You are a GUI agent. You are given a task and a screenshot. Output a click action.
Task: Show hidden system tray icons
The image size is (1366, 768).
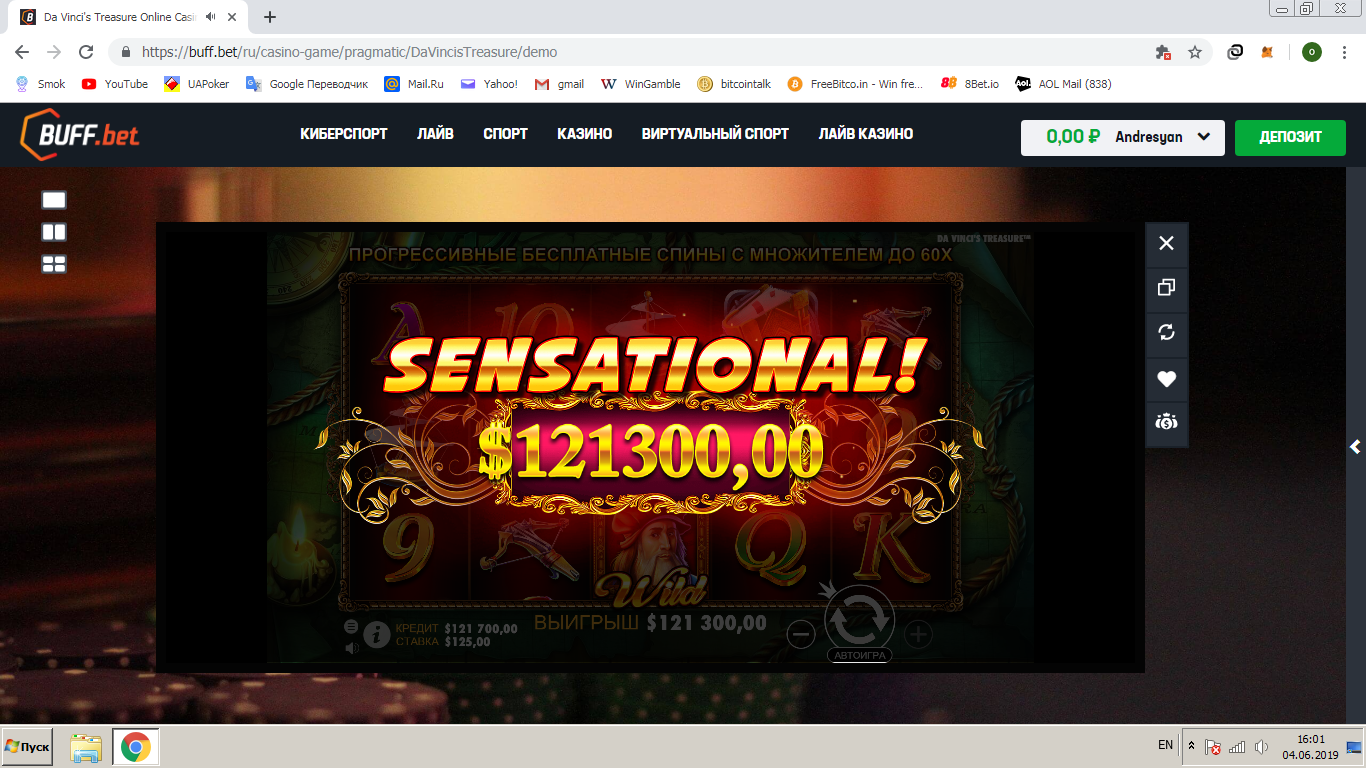point(1191,746)
